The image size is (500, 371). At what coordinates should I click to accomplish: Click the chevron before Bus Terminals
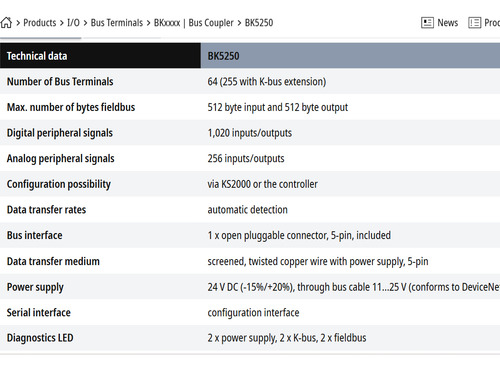click(x=85, y=23)
